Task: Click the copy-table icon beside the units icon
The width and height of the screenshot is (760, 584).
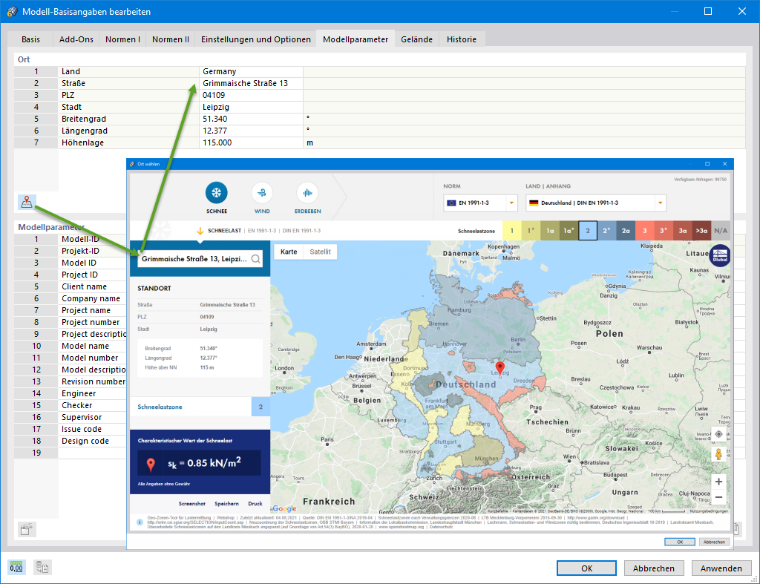Action: pyautogui.click(x=43, y=567)
